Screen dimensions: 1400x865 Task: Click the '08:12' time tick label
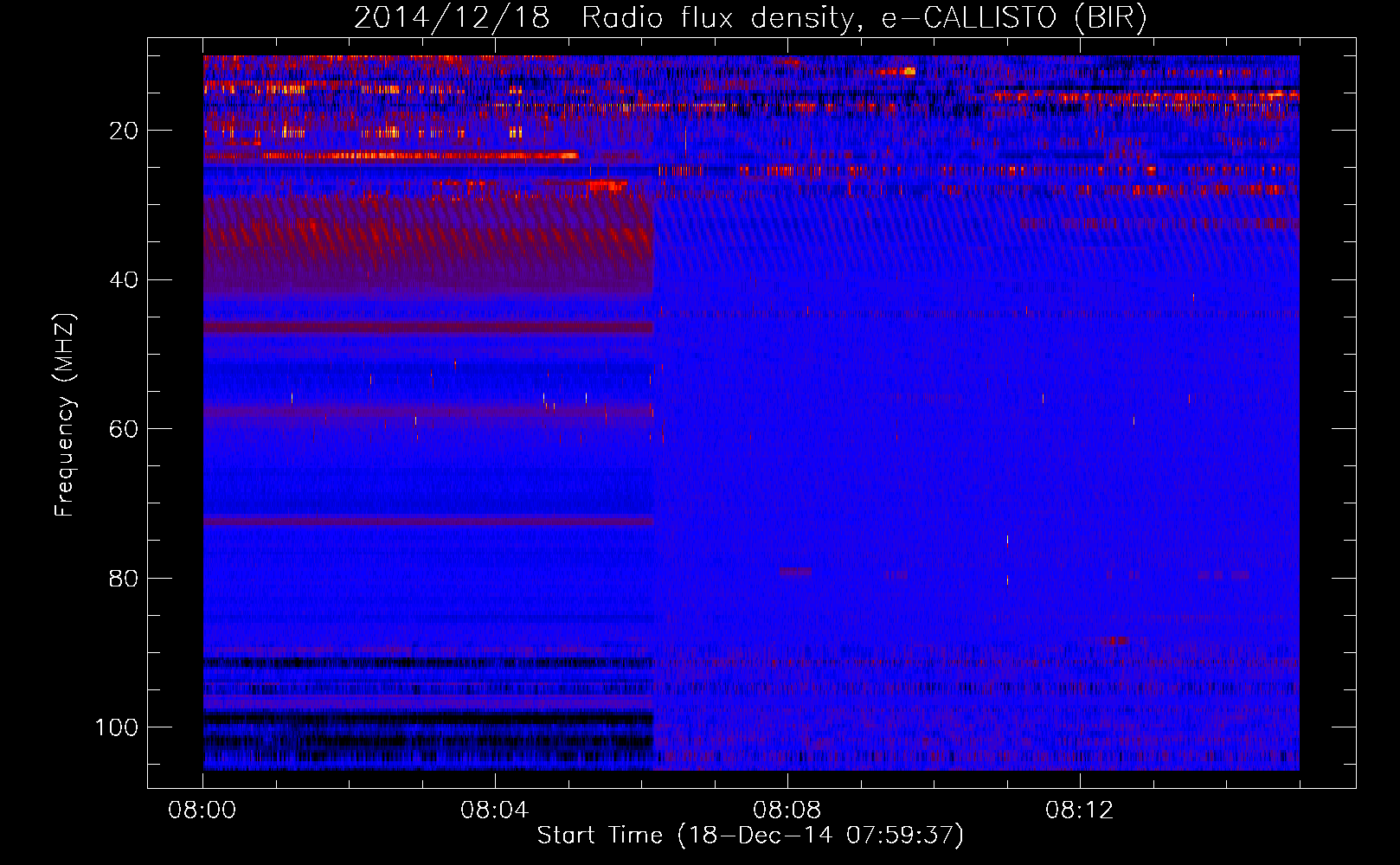pyautogui.click(x=1080, y=811)
